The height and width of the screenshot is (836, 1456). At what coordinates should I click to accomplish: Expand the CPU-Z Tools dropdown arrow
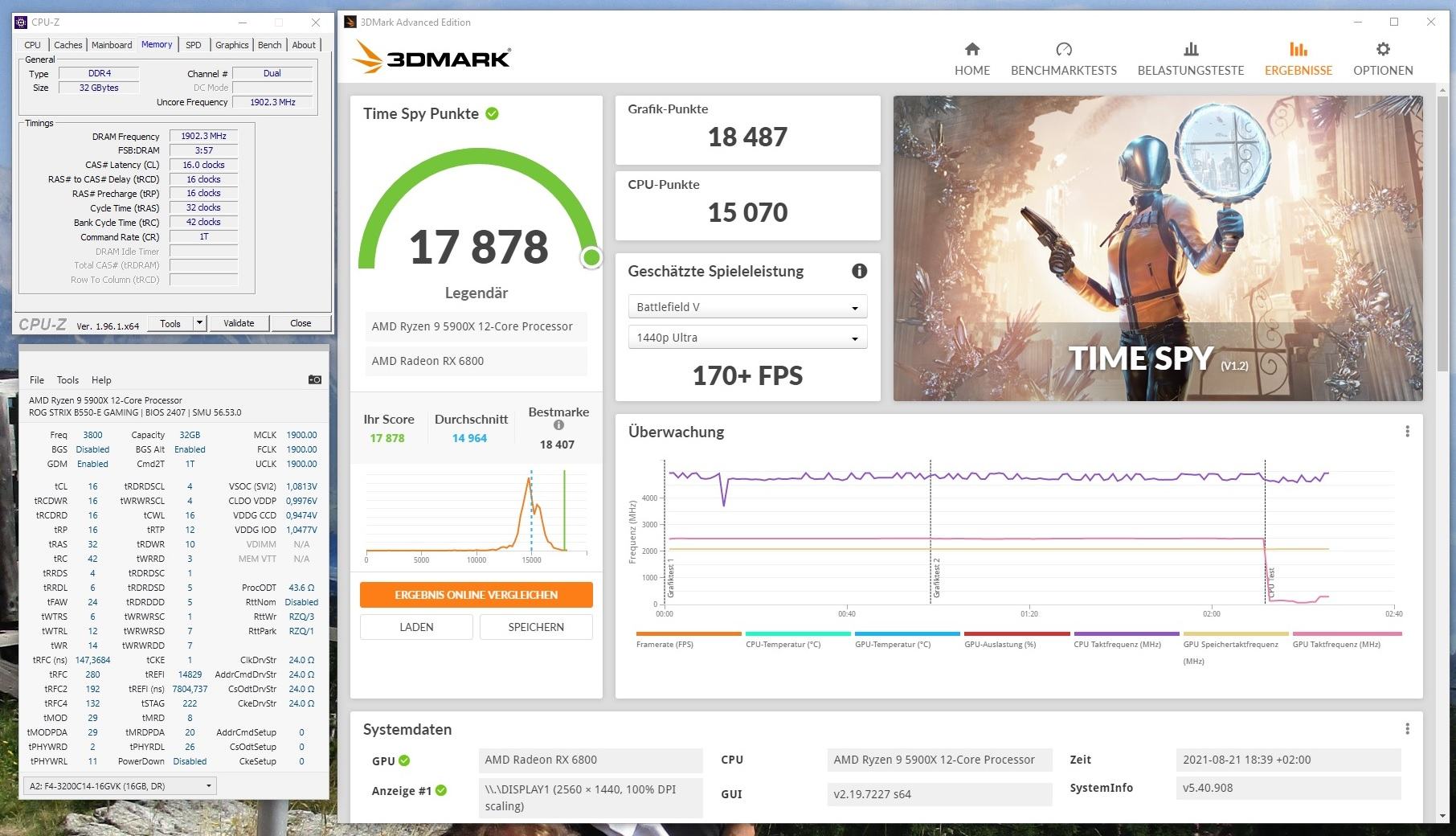[x=199, y=323]
